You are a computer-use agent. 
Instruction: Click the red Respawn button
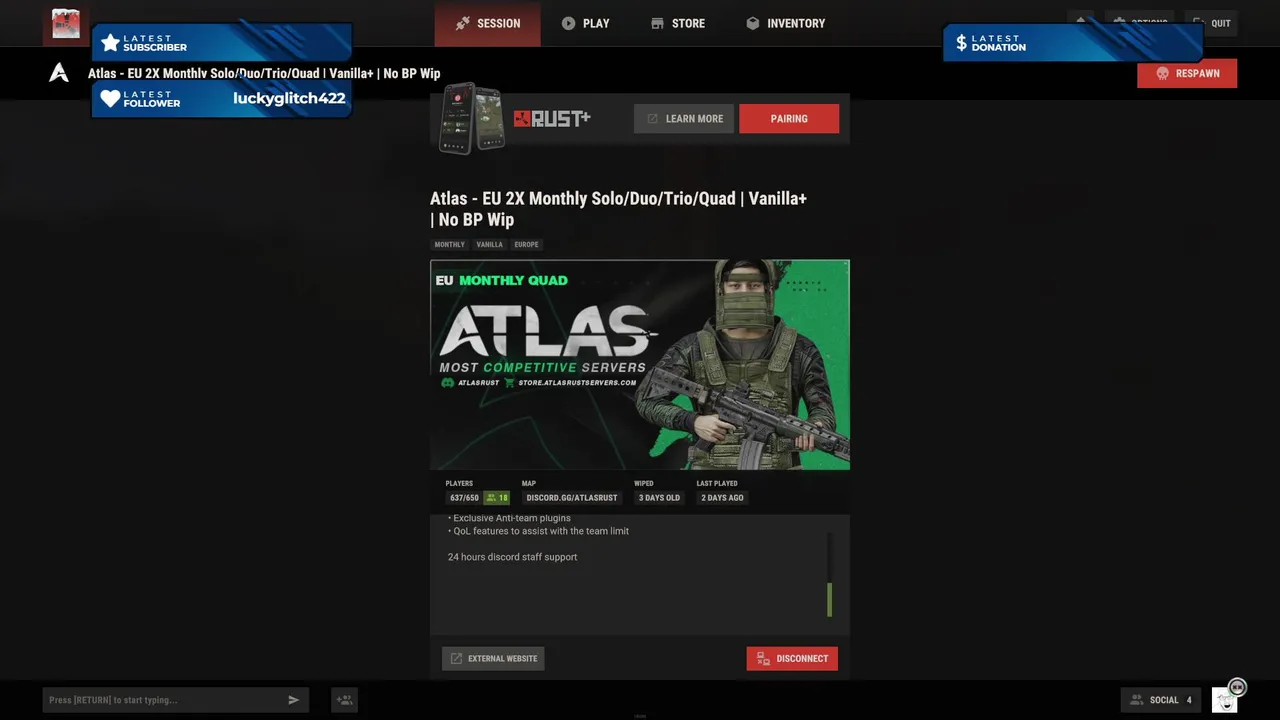click(x=1187, y=73)
